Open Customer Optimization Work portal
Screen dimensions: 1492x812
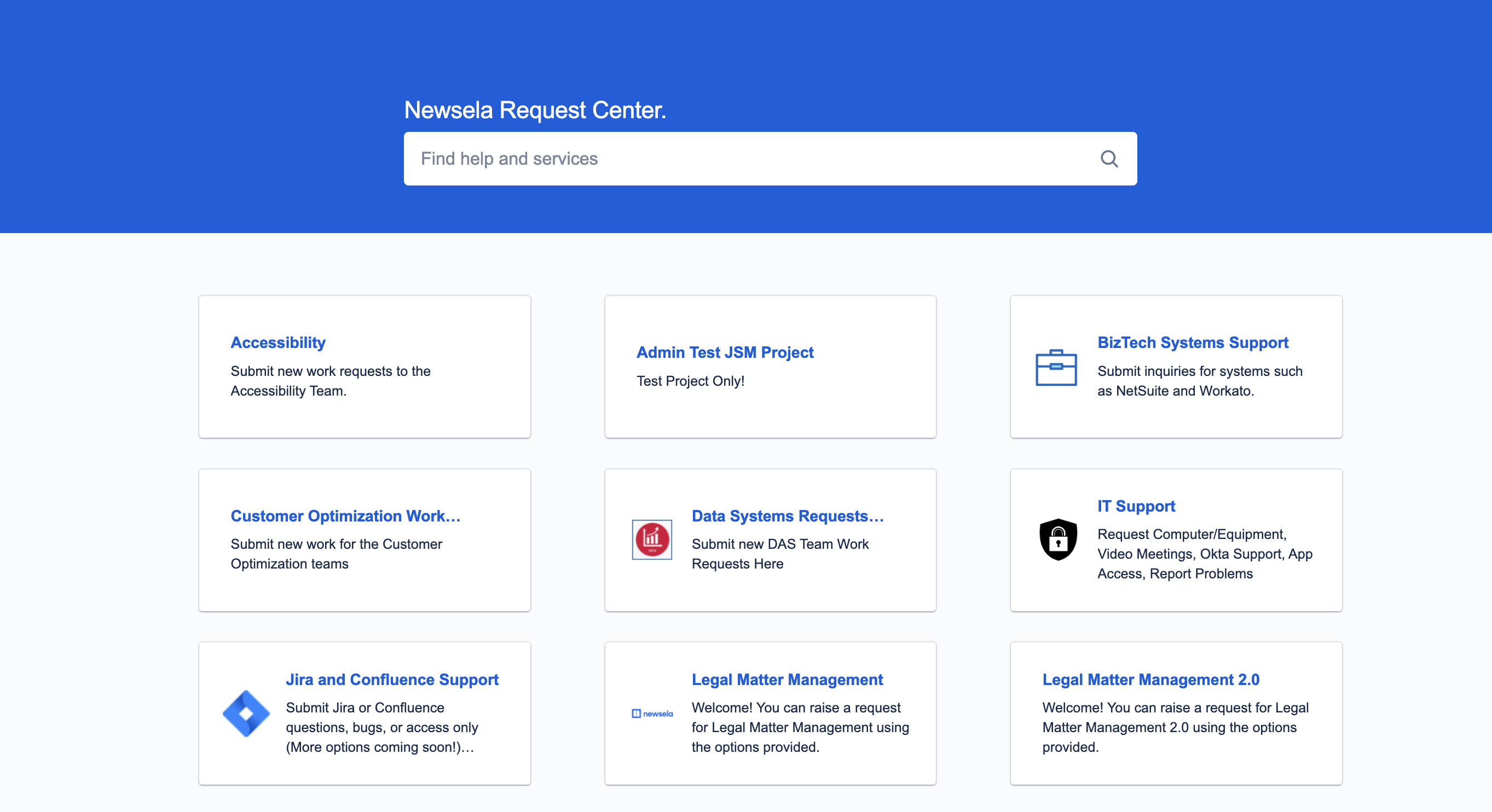(345, 516)
